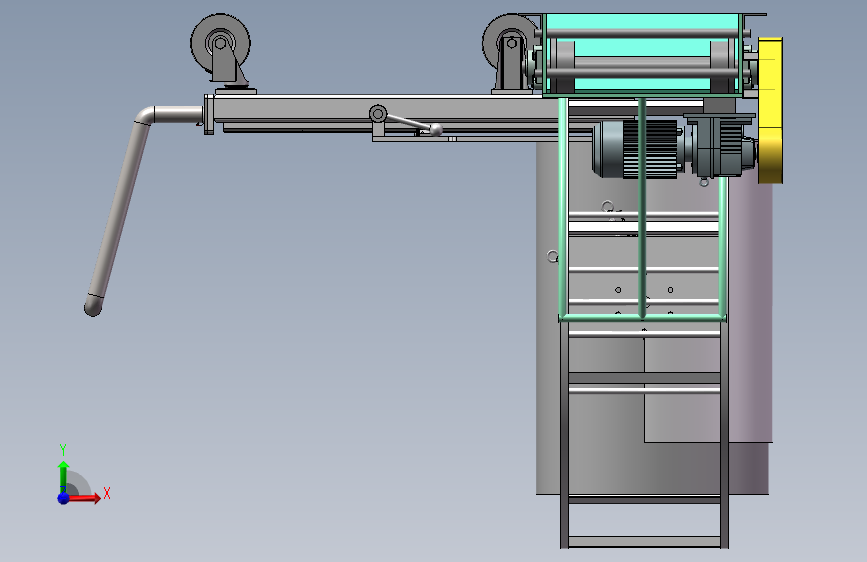
Task: Select the ball knob on lever handle
Action: [x=436, y=130]
